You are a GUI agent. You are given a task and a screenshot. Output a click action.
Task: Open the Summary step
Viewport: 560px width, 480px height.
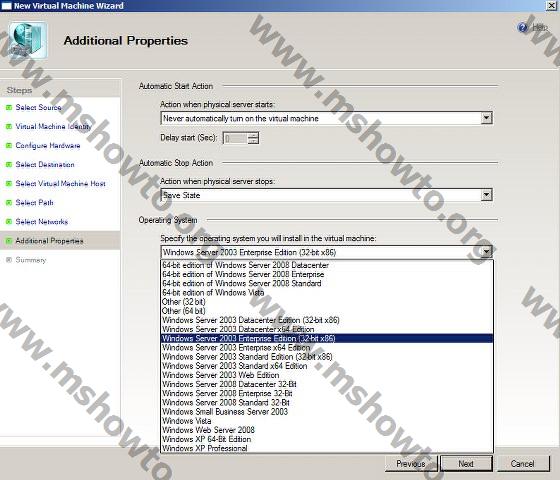click(31, 260)
